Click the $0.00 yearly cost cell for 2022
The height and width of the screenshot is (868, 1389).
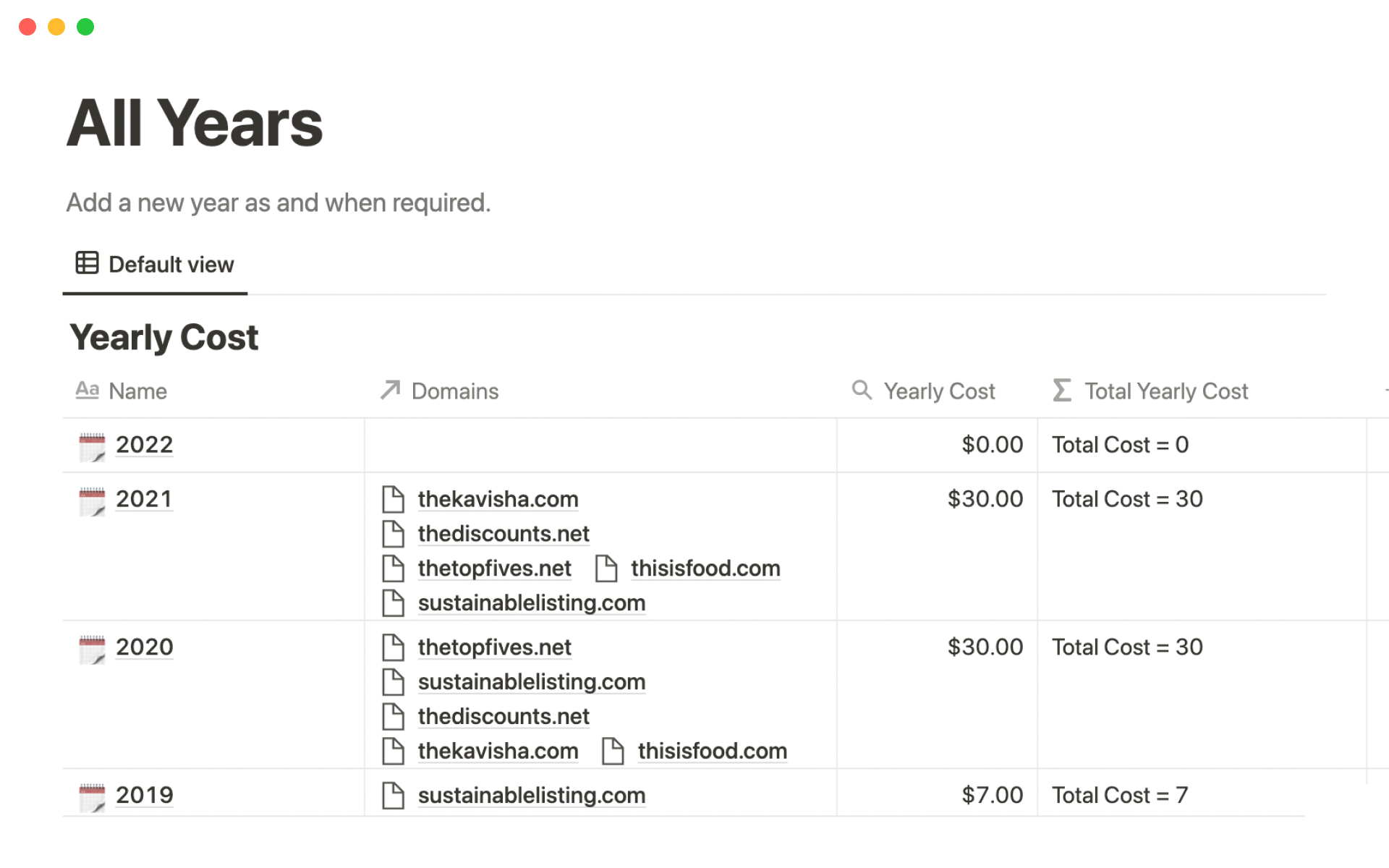tap(991, 445)
